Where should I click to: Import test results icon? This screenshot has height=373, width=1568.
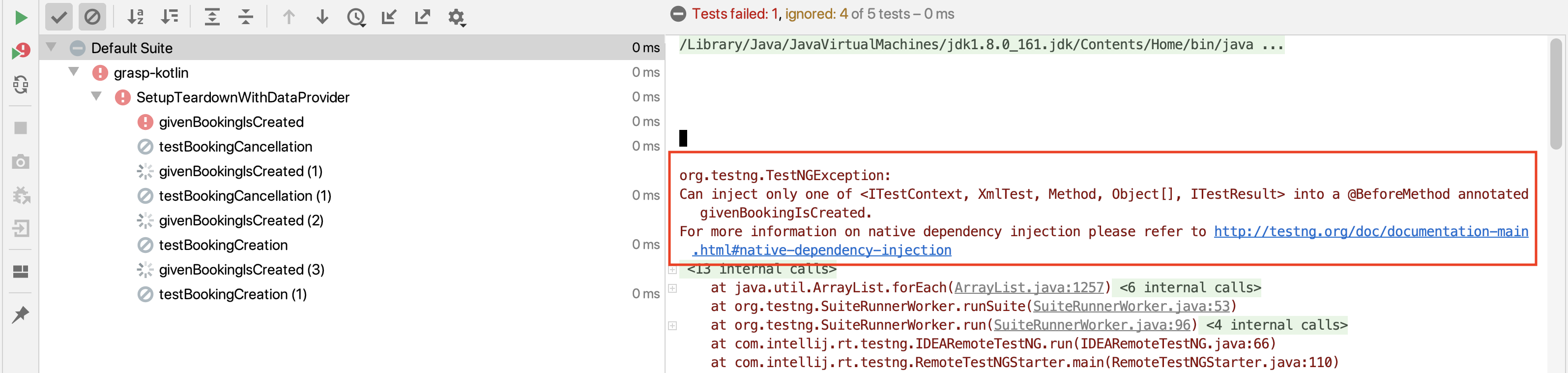tap(389, 17)
